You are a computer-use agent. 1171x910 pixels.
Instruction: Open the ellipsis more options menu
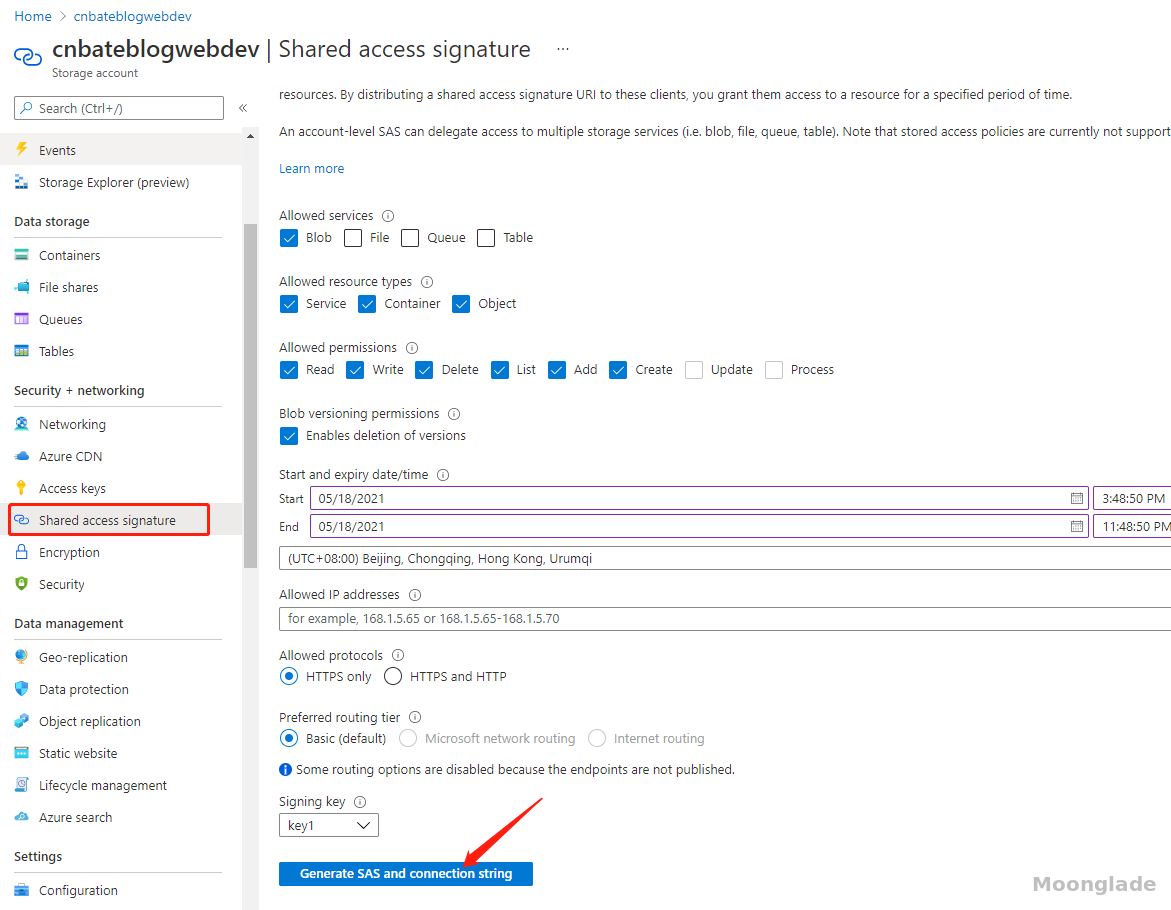pos(562,49)
